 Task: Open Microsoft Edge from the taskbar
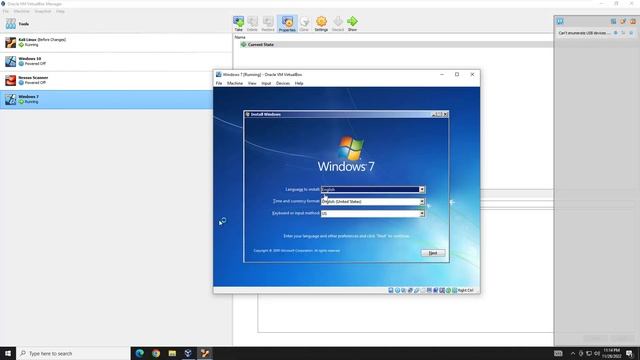click(x=140, y=353)
